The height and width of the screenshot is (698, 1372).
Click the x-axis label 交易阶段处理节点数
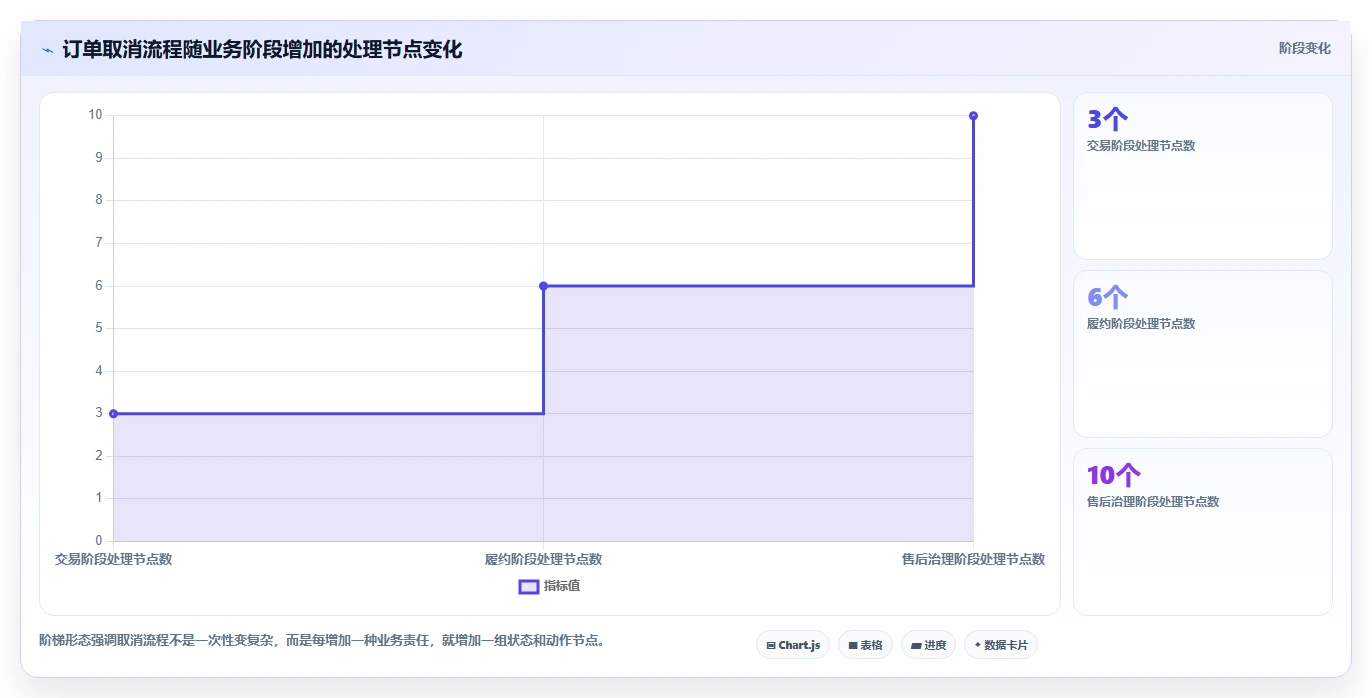113,559
